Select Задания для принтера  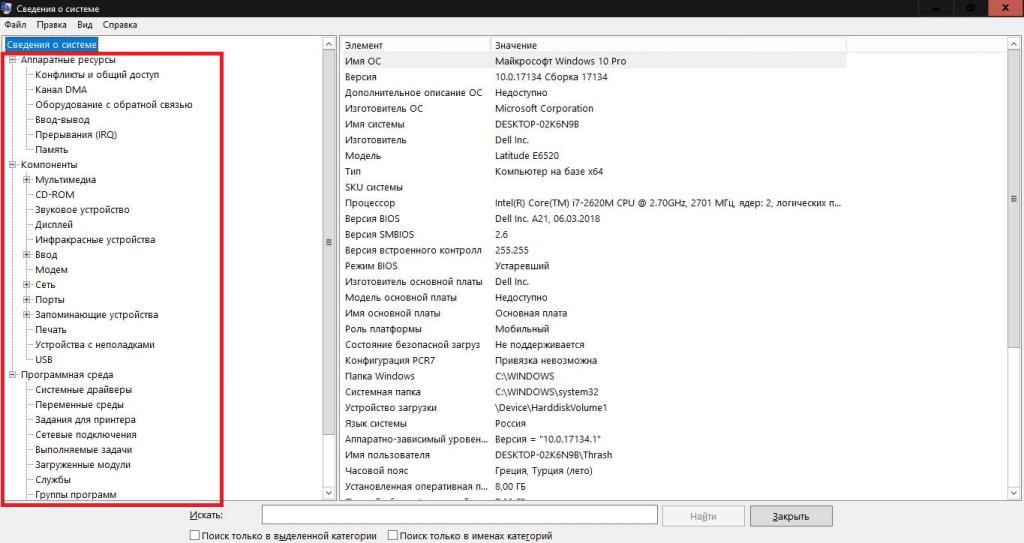[x=86, y=420]
